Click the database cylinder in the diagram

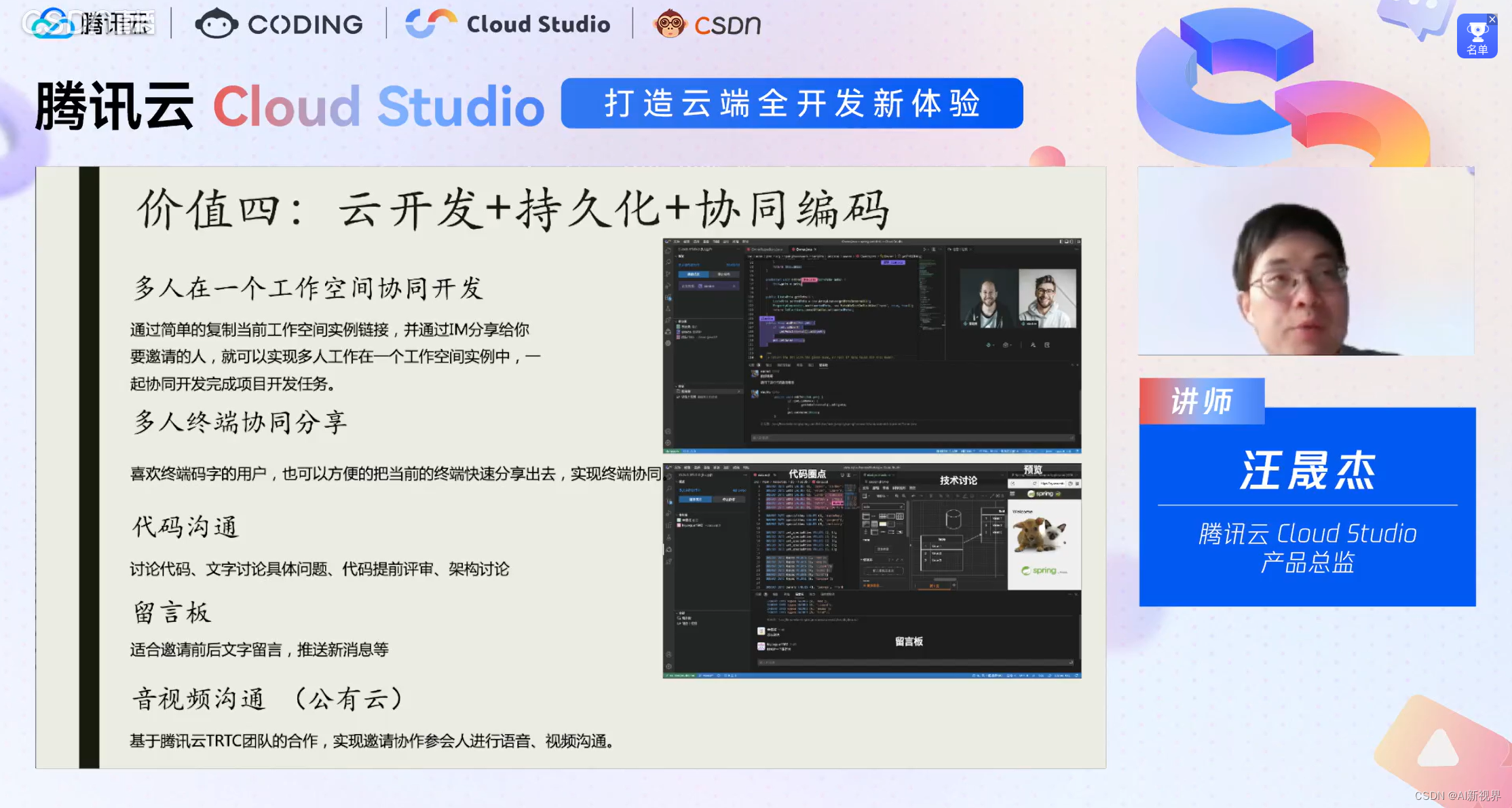pos(953,519)
